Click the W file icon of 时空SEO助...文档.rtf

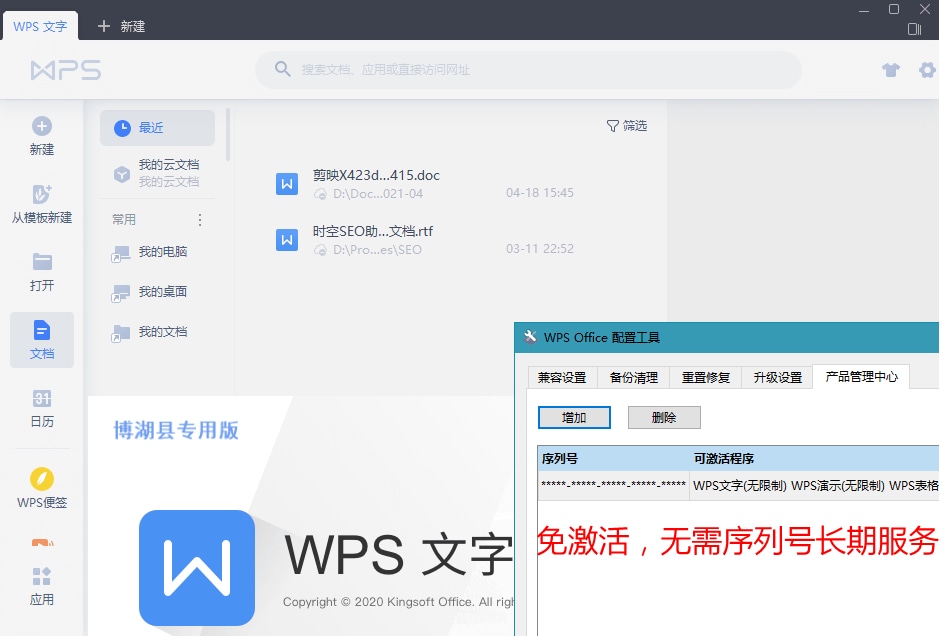[287, 240]
